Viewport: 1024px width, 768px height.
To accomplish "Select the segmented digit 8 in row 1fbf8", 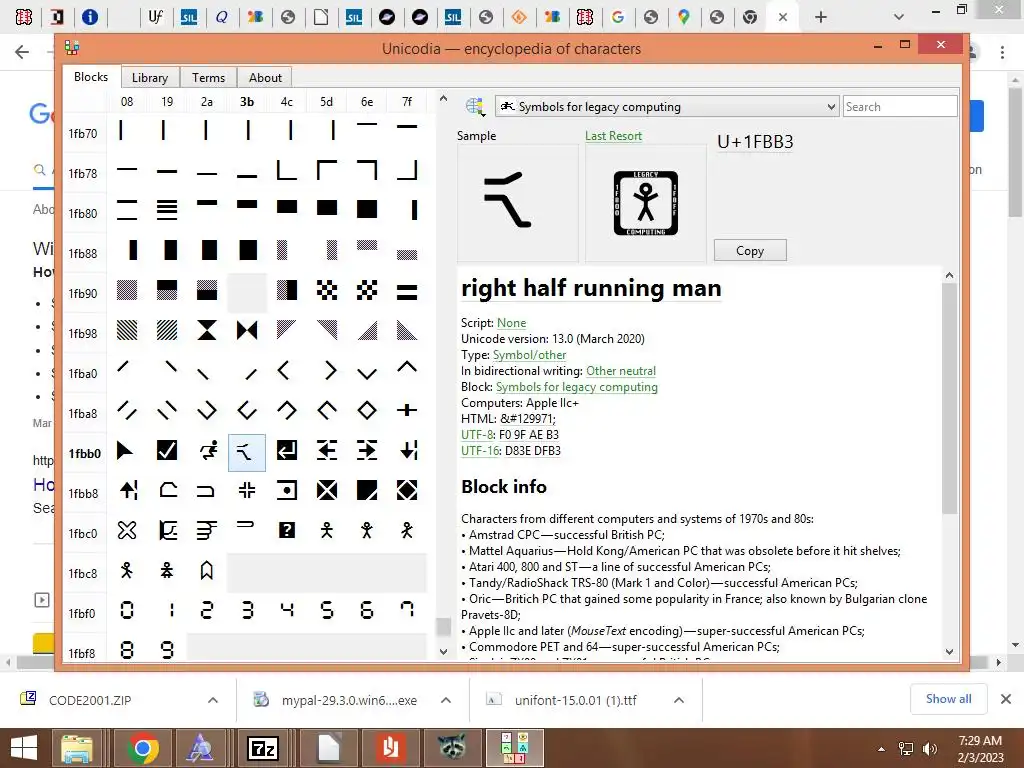I will [x=127, y=650].
